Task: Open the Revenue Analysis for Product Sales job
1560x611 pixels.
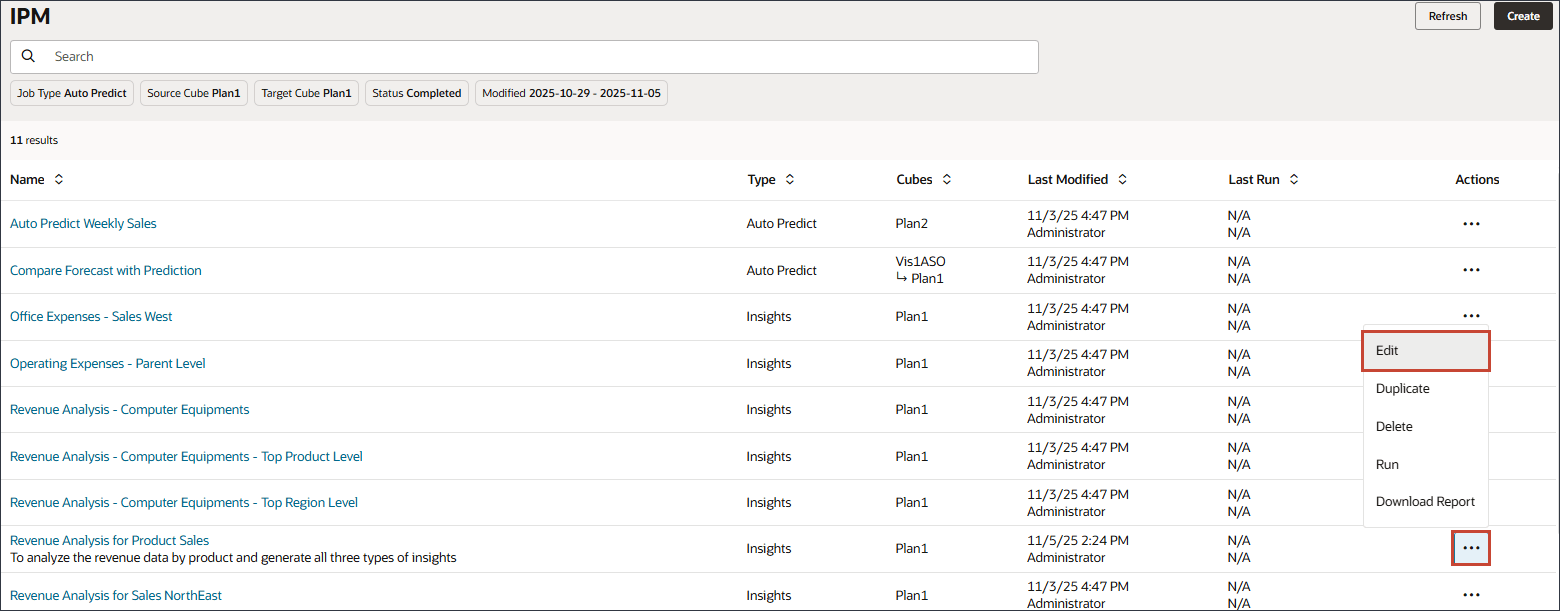Action: (109, 540)
